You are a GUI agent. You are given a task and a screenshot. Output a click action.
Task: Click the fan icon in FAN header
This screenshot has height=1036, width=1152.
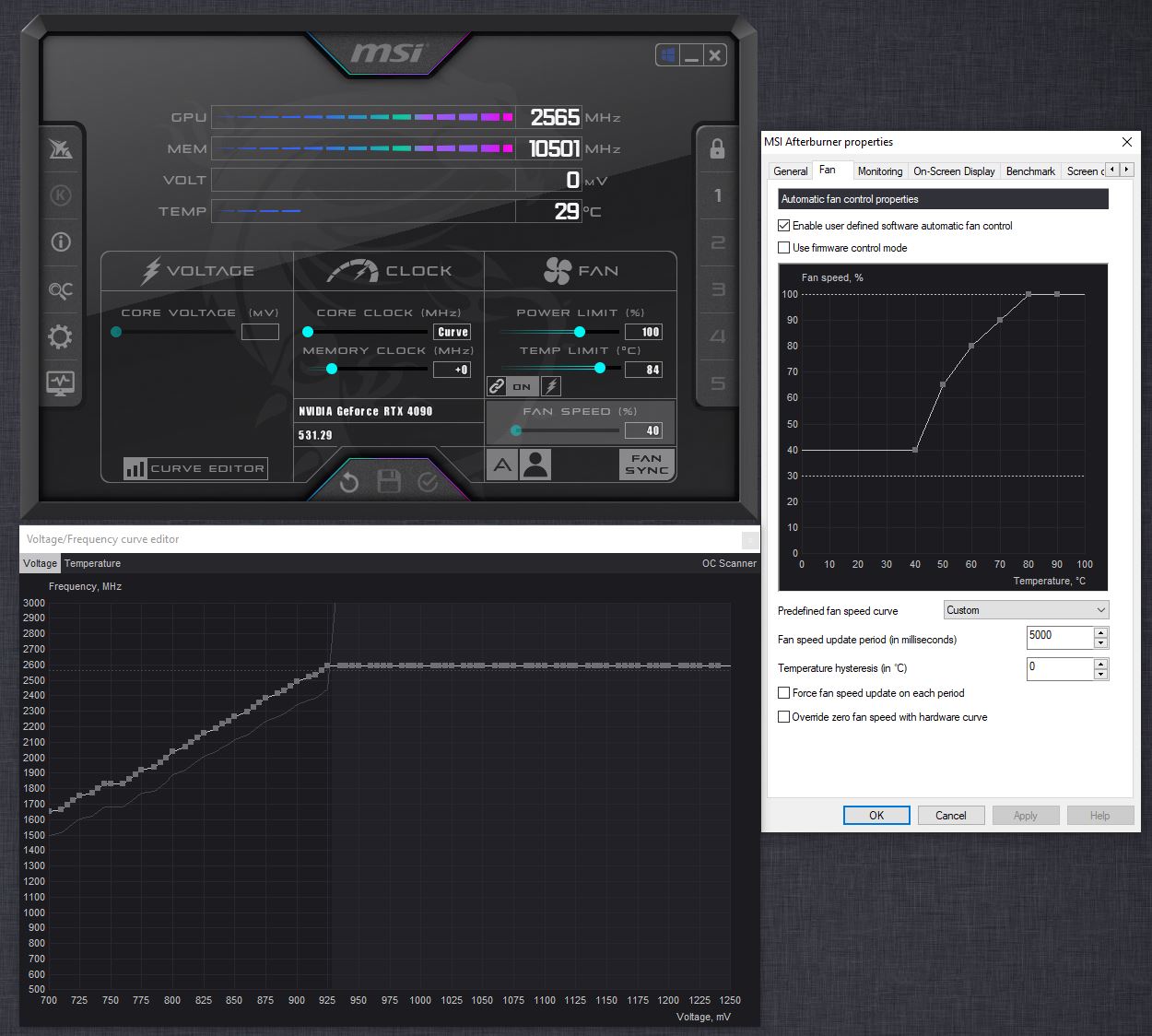558,271
